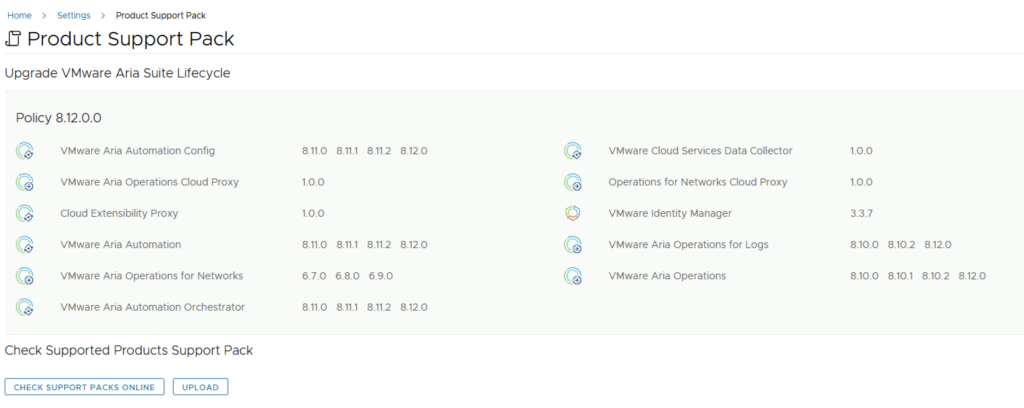Click the VMware Aria Automation Config product icon

(25, 151)
